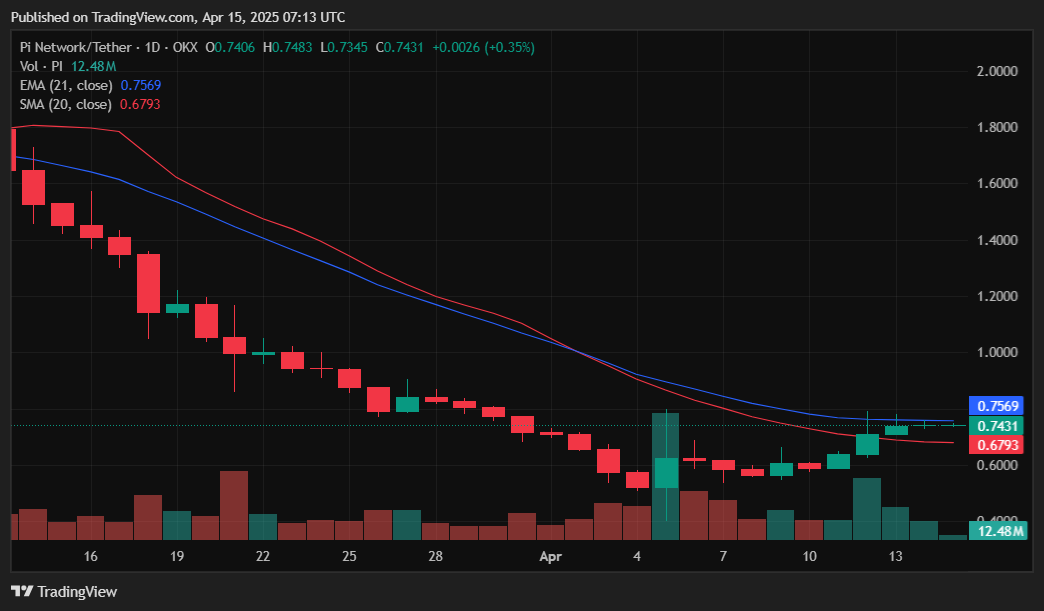Click the Vol · PI indicator legend

(x=42, y=66)
